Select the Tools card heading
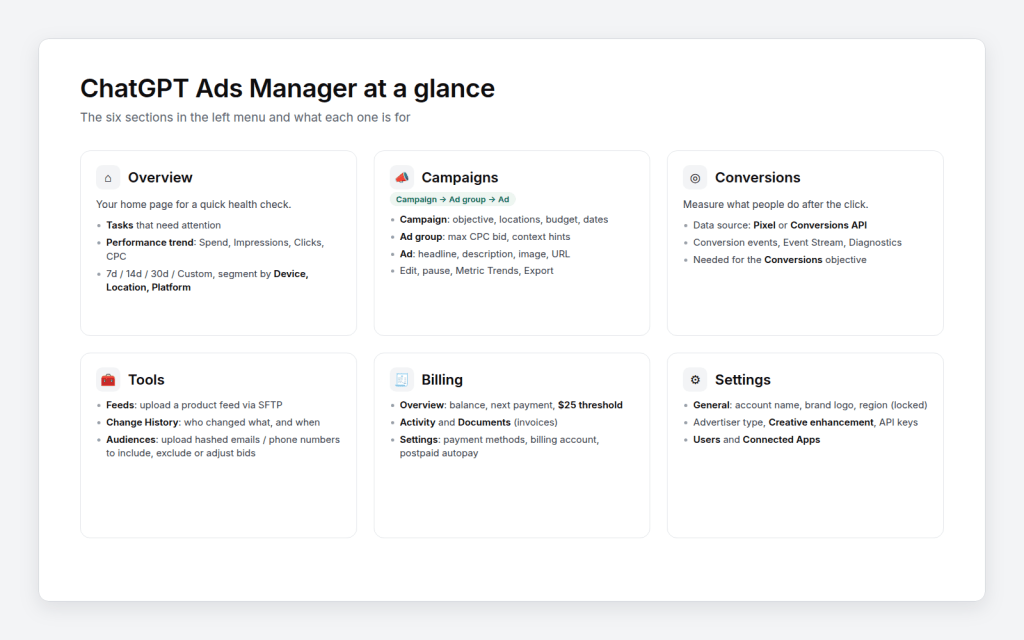The image size is (1024, 640). coord(146,379)
